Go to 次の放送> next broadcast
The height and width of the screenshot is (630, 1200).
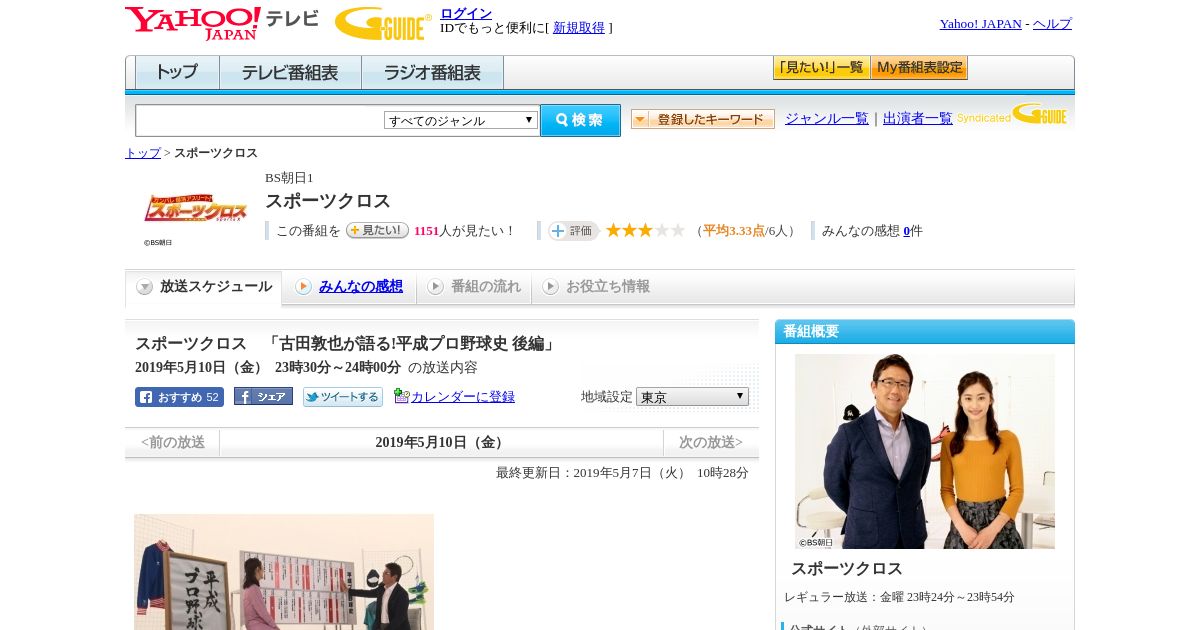pyautogui.click(x=711, y=442)
